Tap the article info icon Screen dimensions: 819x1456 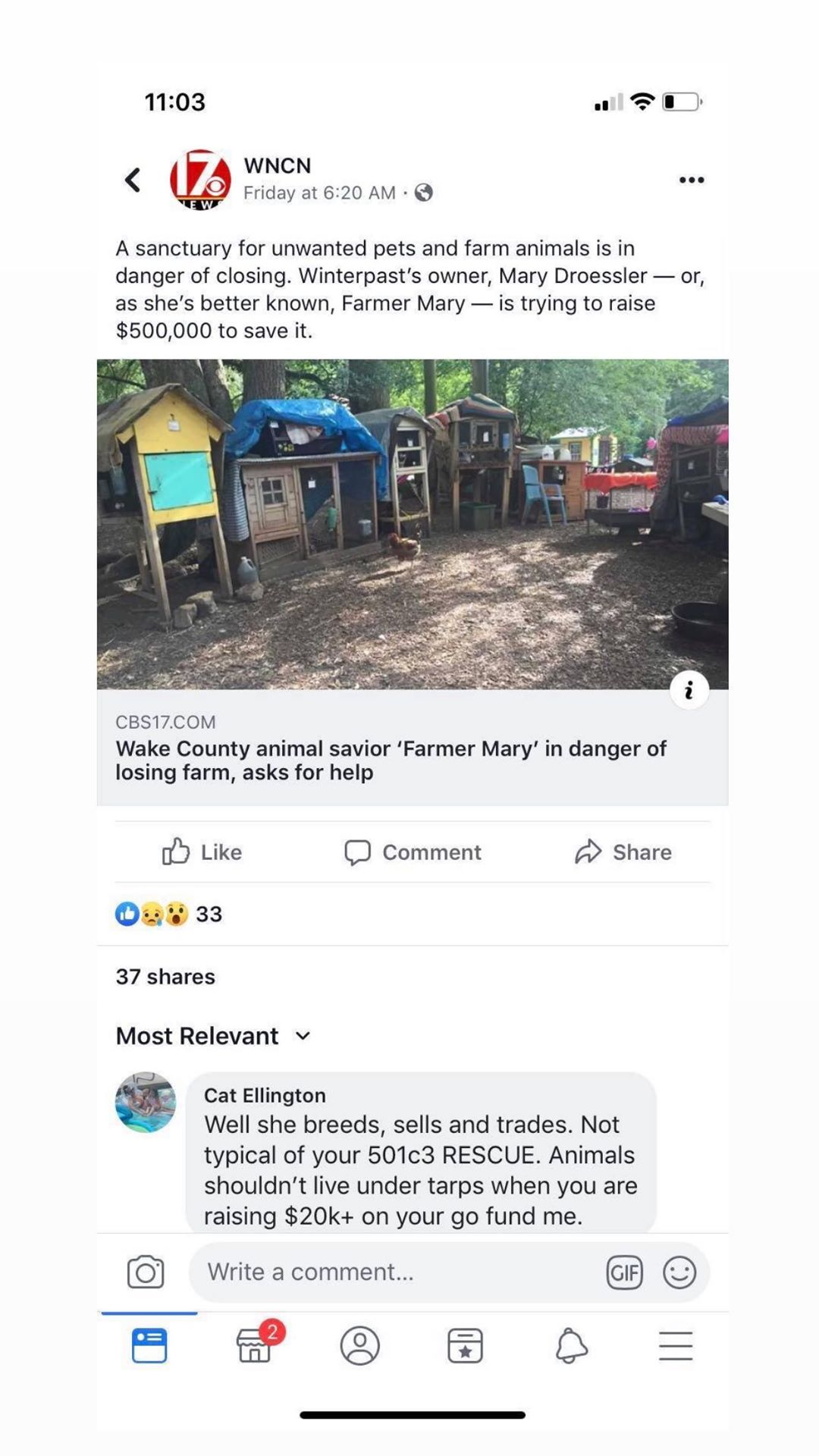[689, 690]
